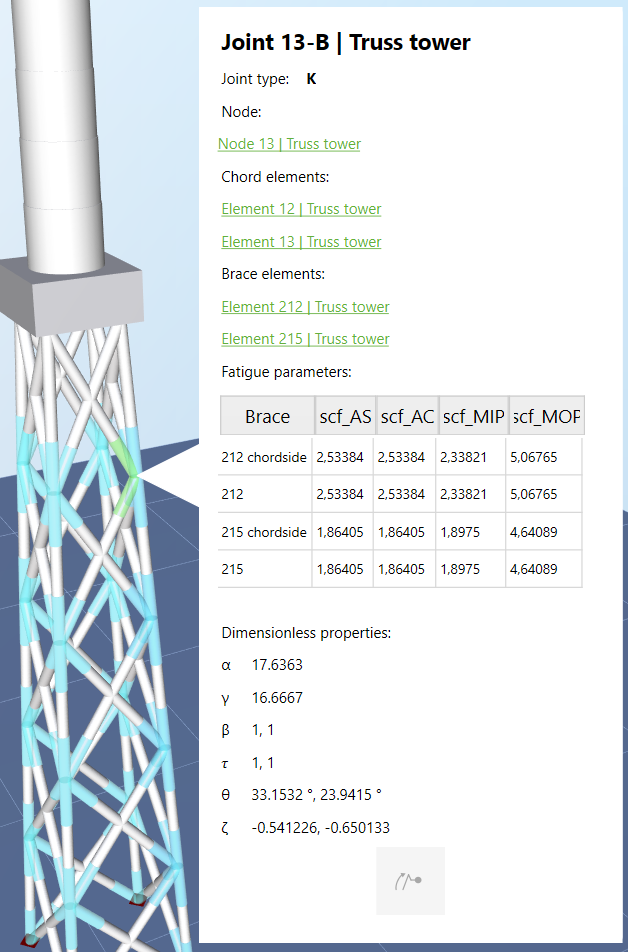Open chord Element 13 | Truss tower link
This screenshot has width=628, height=952.
pos(301,242)
